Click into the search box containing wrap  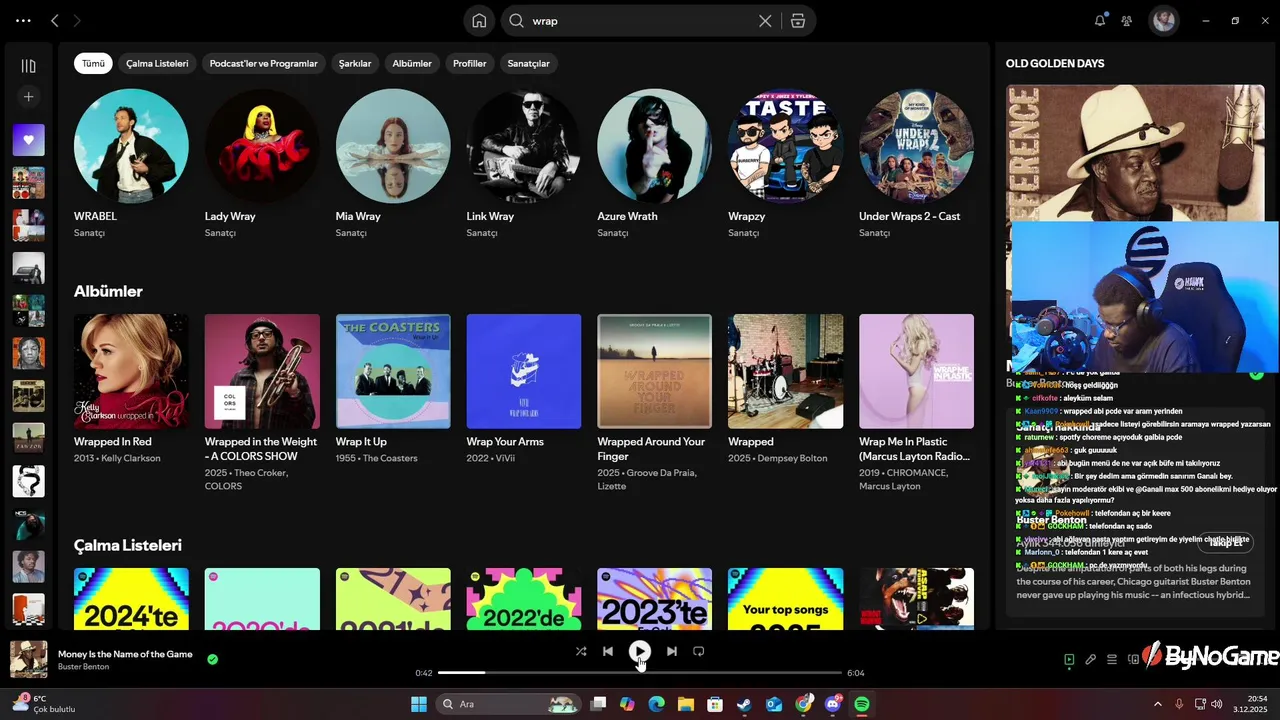point(640,21)
